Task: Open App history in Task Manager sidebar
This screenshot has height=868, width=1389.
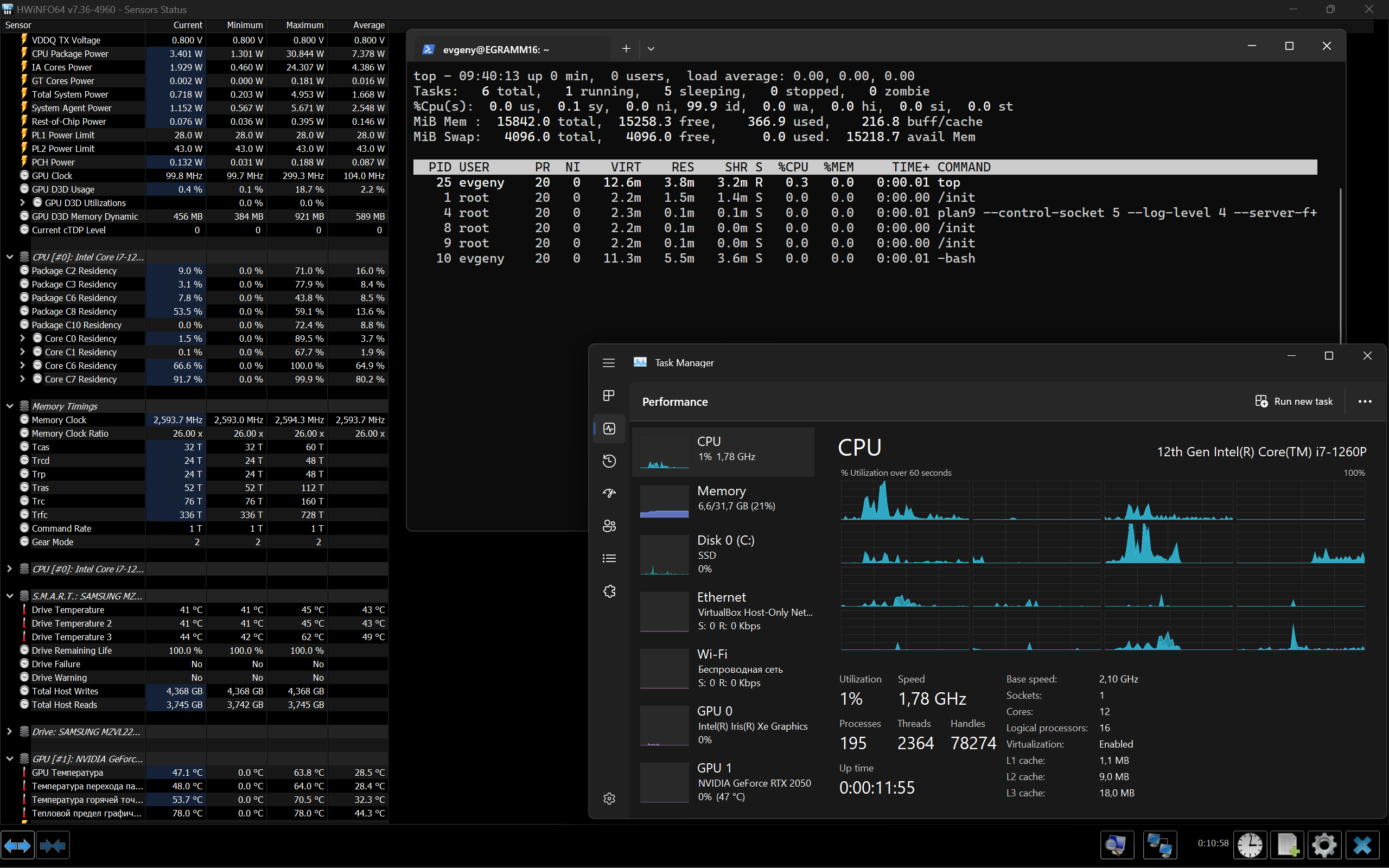Action: [x=608, y=461]
